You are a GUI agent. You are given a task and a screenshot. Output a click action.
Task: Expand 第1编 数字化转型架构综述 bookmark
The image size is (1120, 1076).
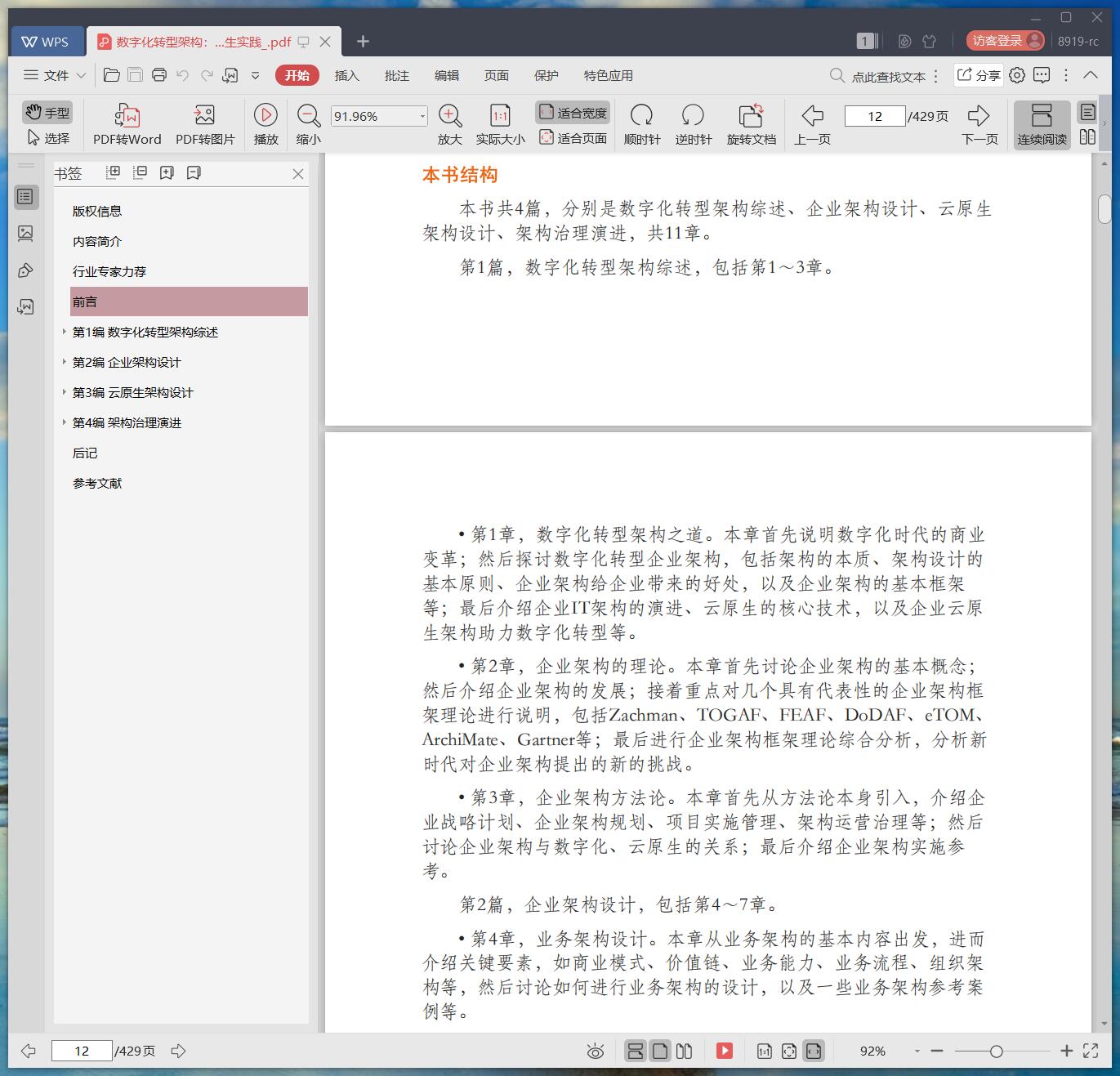pos(65,332)
